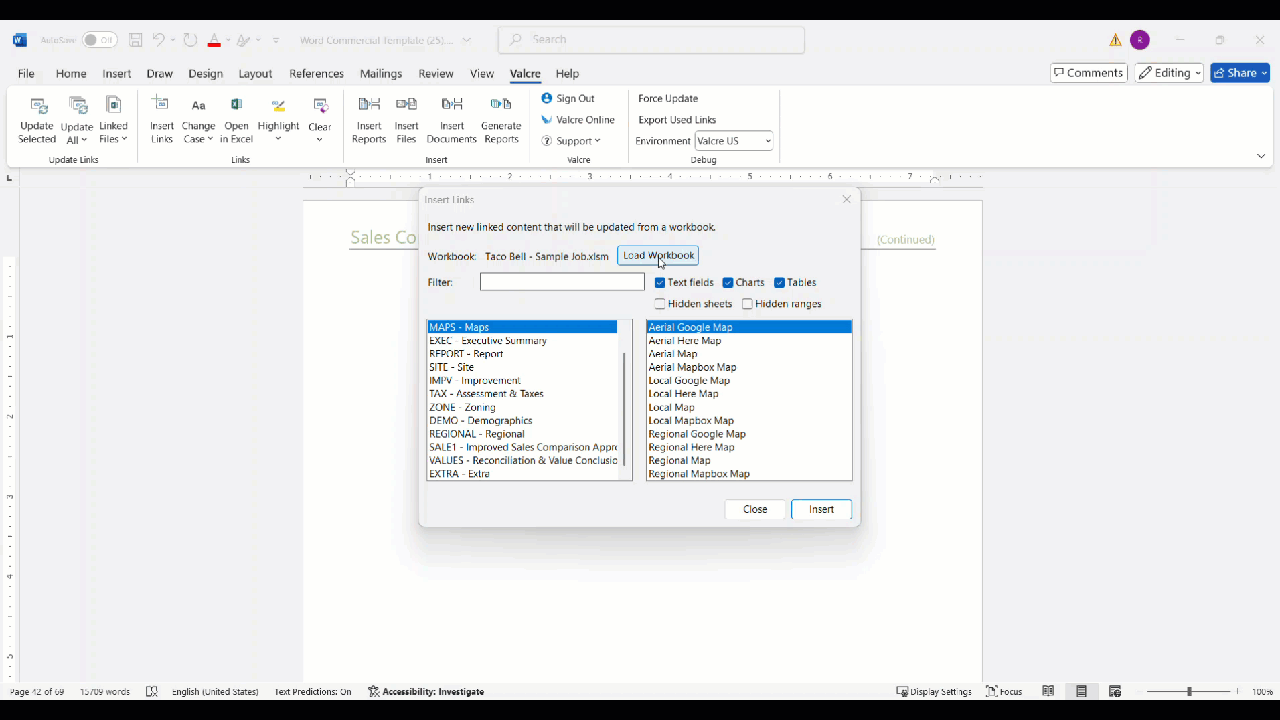The width and height of the screenshot is (1280, 720).
Task: Click the Insert button in dialog
Action: coord(822,510)
